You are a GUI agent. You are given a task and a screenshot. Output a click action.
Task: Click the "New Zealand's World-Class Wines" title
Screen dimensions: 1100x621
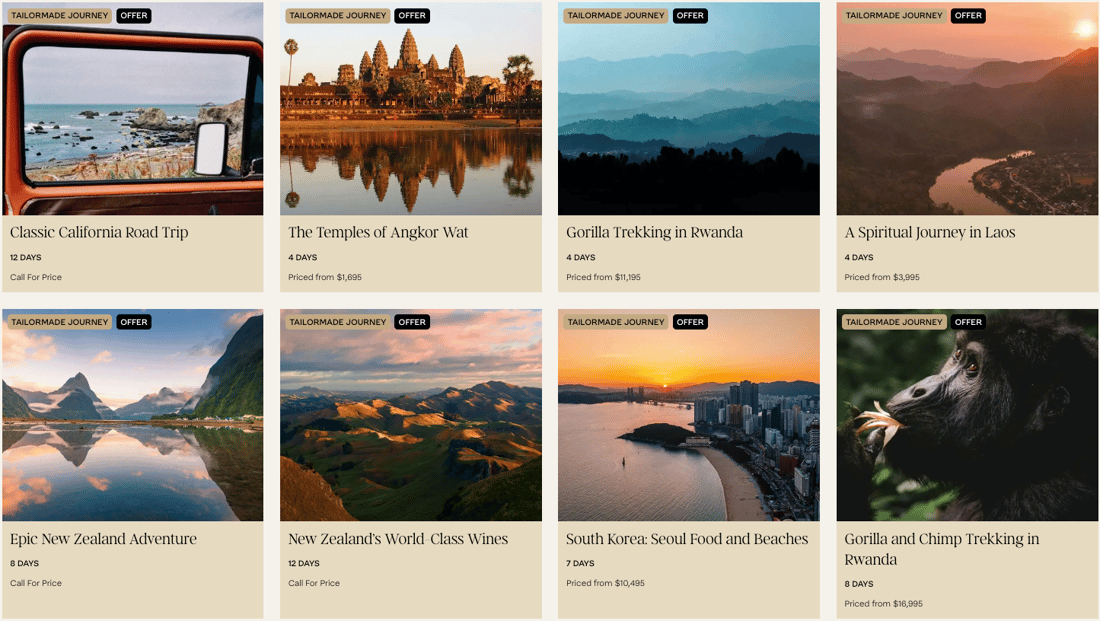[398, 539]
